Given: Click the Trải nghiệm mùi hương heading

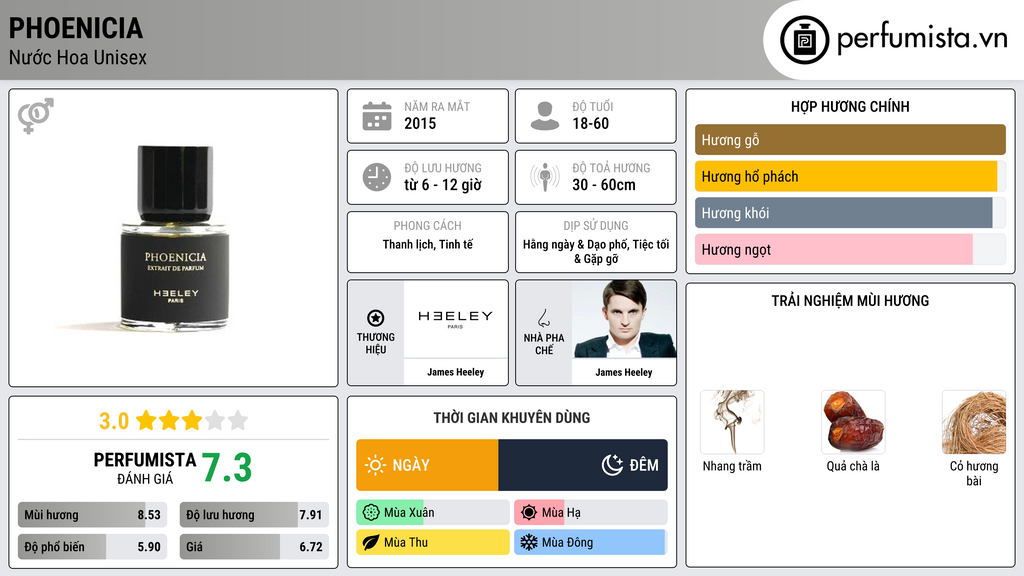Looking at the screenshot, I should pos(850,300).
